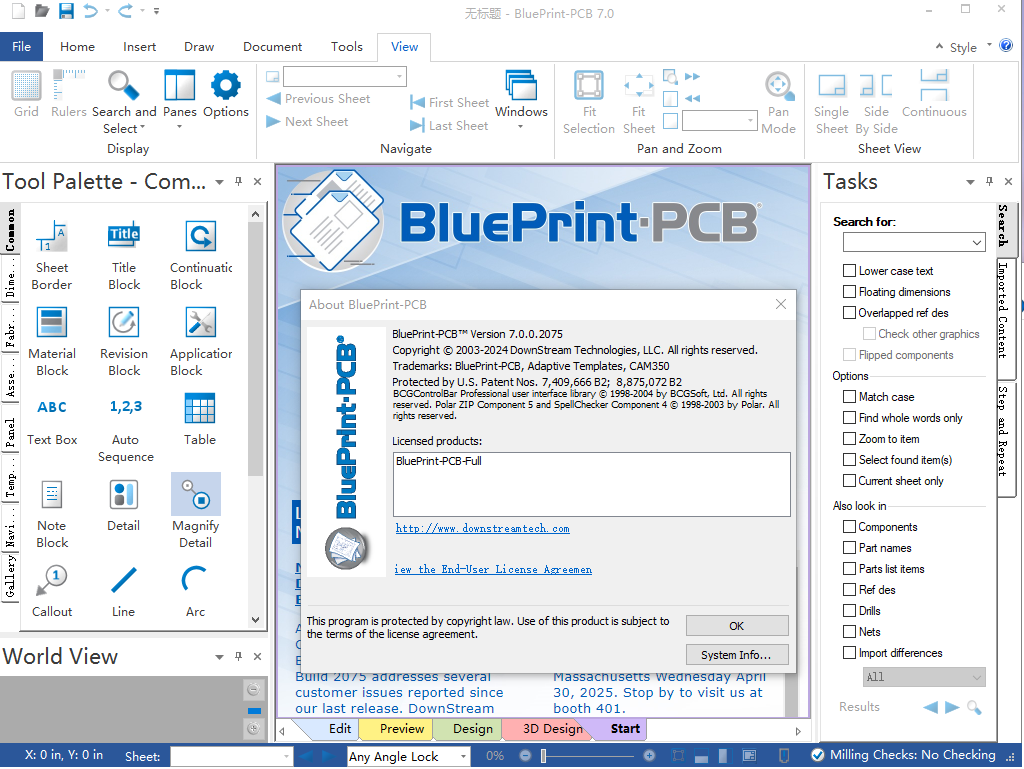Switch to the Insert ribbon tab
1024x769 pixels.
pyautogui.click(x=140, y=47)
